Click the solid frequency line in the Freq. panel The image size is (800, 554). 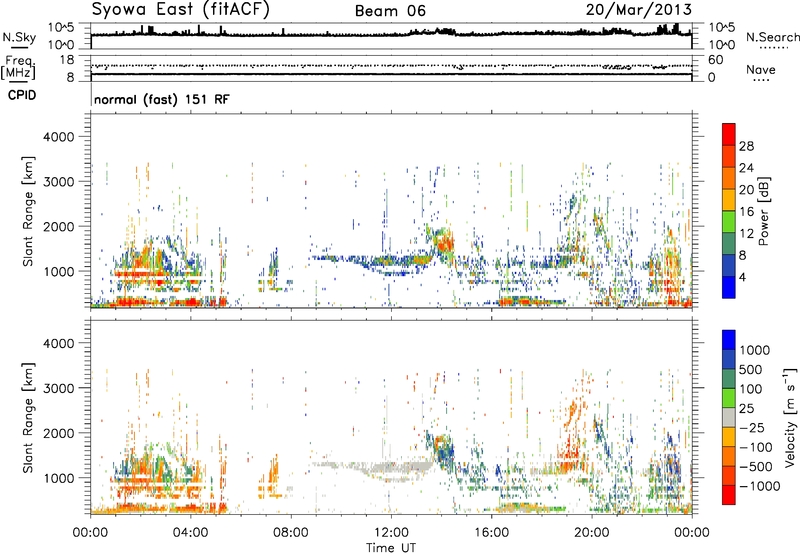(x=391, y=74)
